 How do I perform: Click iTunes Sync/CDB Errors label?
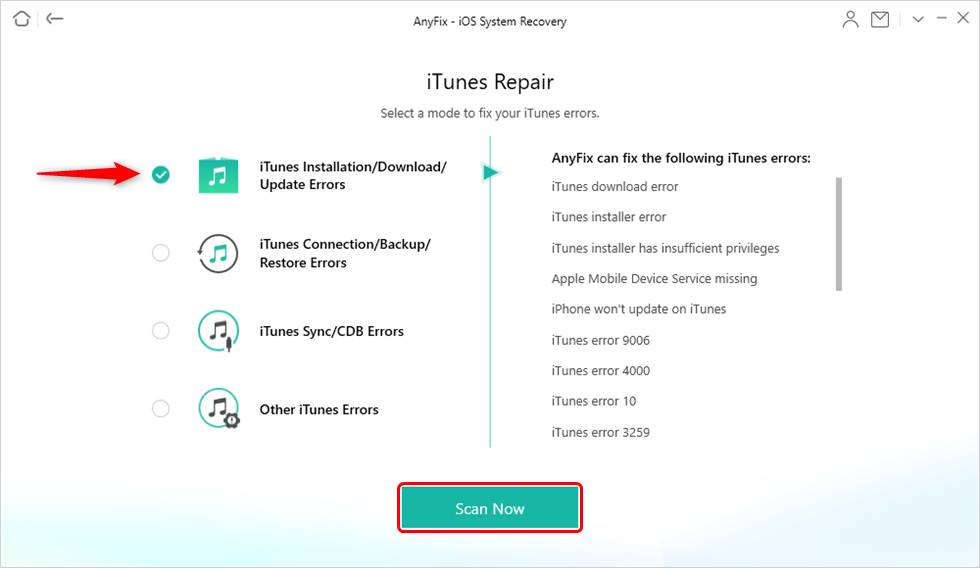coord(332,331)
